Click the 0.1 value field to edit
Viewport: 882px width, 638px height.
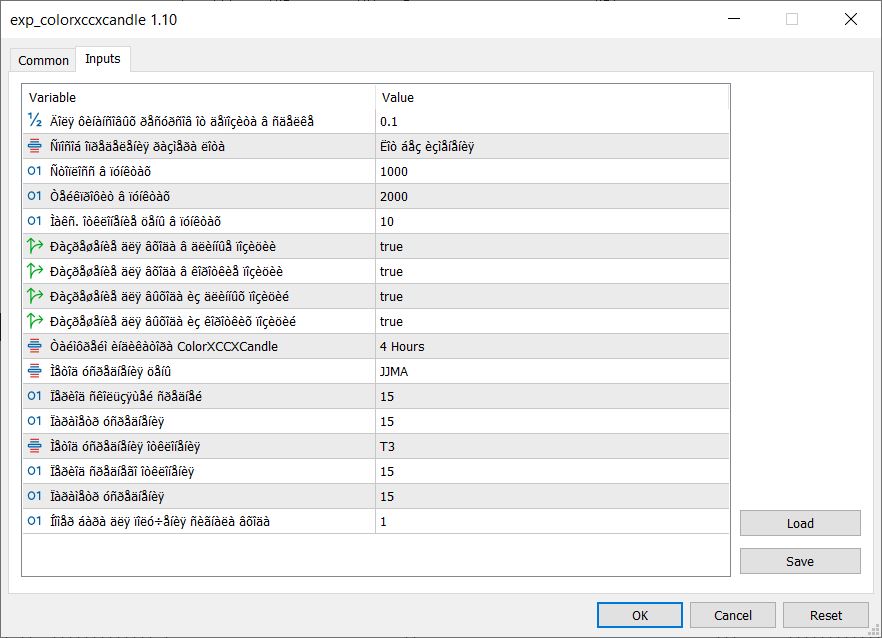pyautogui.click(x=550, y=121)
